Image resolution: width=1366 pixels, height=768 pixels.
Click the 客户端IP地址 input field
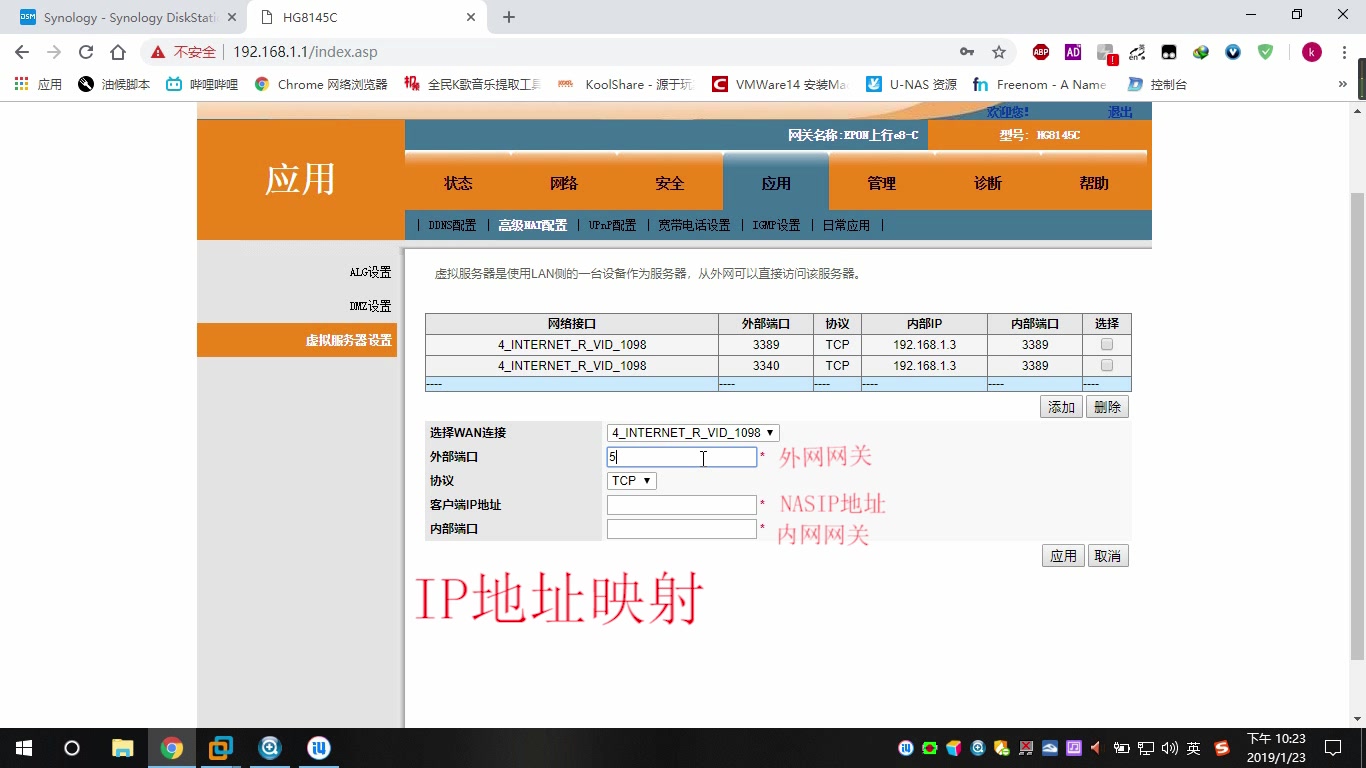click(681, 504)
